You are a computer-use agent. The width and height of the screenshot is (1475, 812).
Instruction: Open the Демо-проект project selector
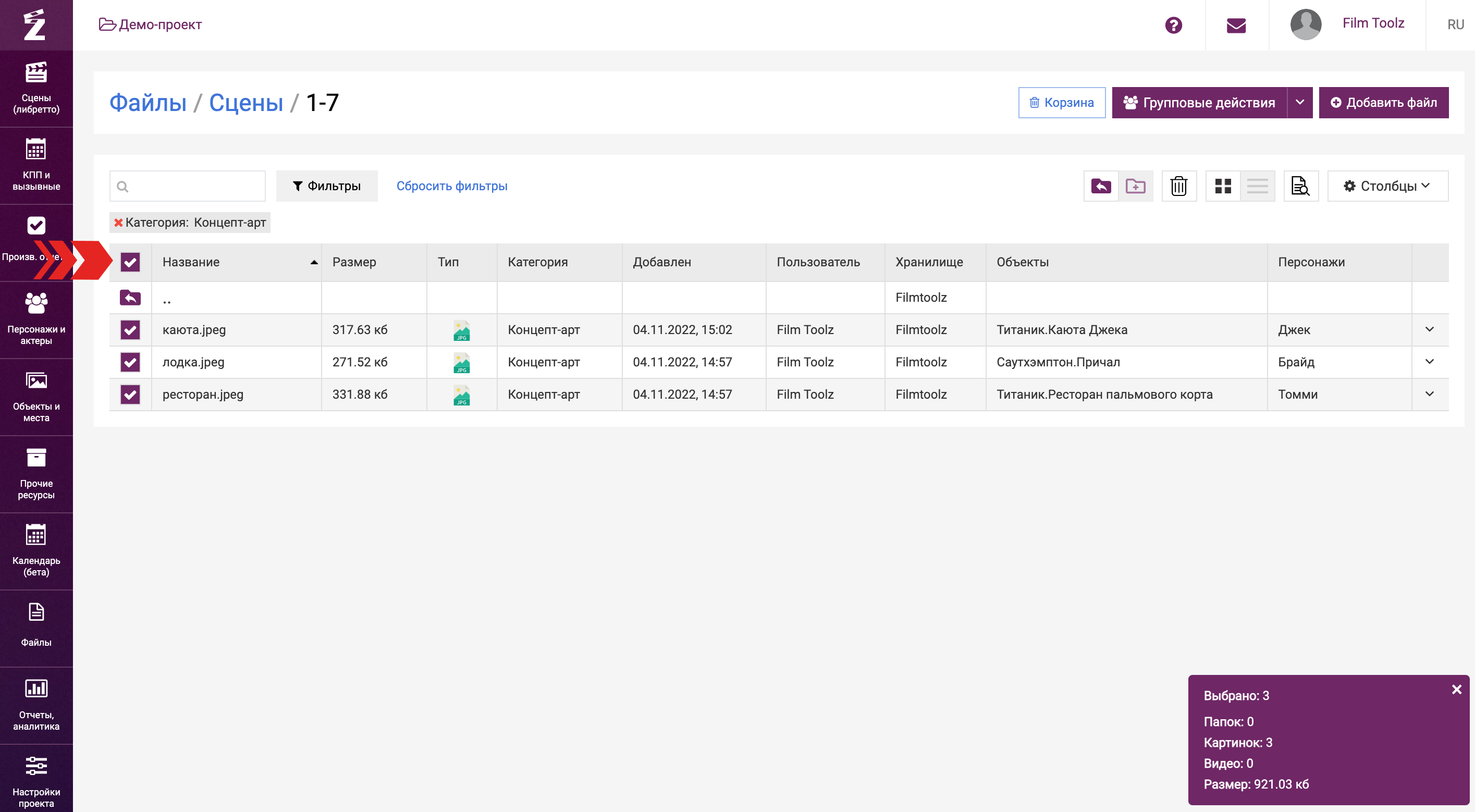point(151,24)
